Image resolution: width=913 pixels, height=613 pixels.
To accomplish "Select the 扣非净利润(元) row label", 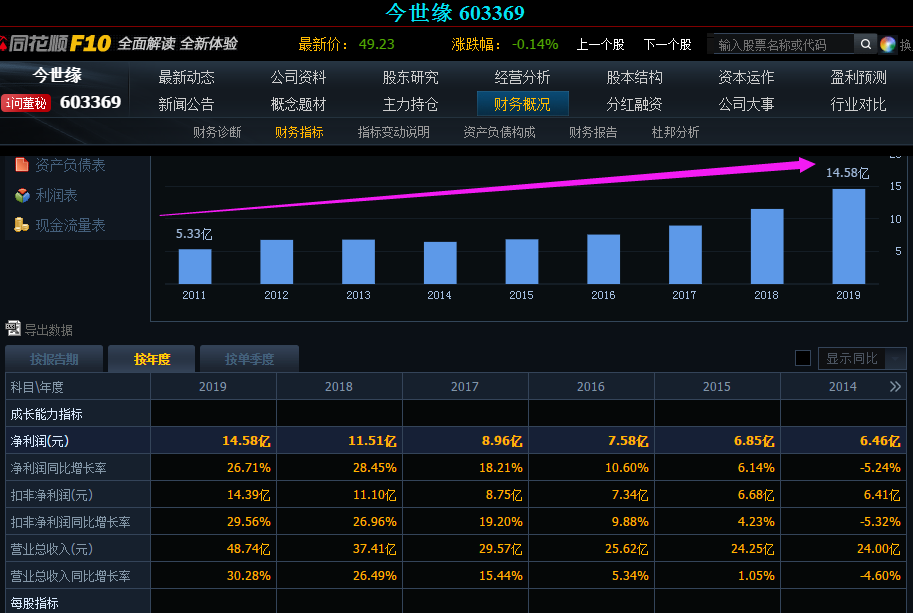I will [x=51, y=495].
